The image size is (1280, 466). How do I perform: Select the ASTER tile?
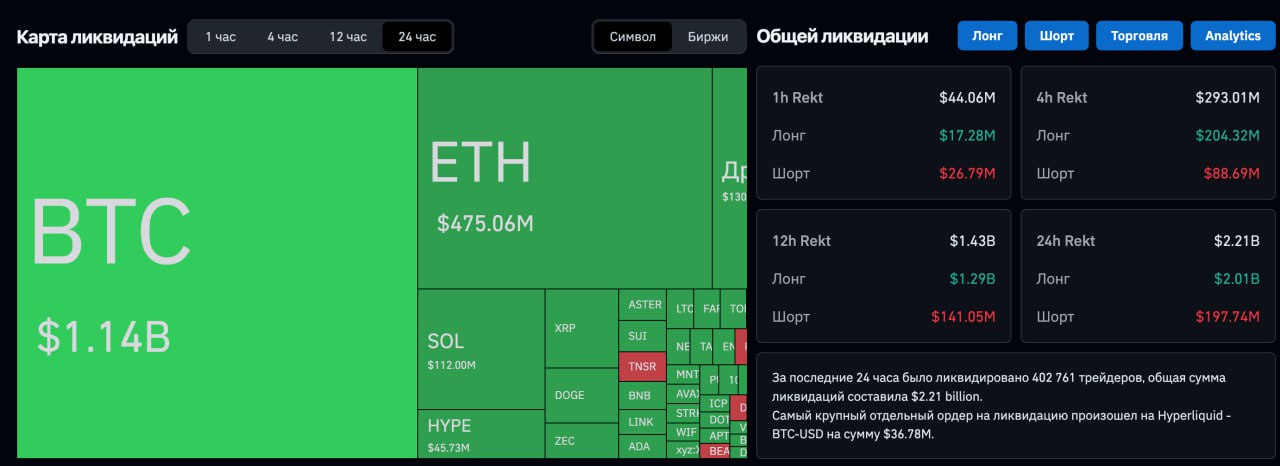click(x=643, y=305)
